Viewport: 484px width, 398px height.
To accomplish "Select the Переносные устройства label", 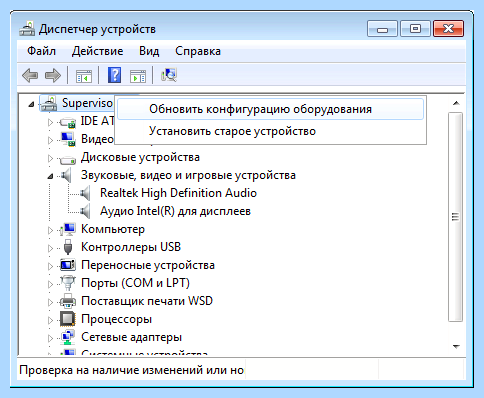I will [148, 265].
